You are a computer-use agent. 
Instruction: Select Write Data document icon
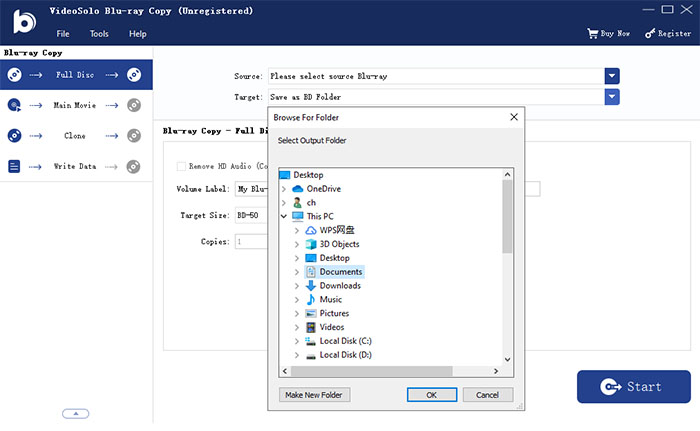point(14,167)
